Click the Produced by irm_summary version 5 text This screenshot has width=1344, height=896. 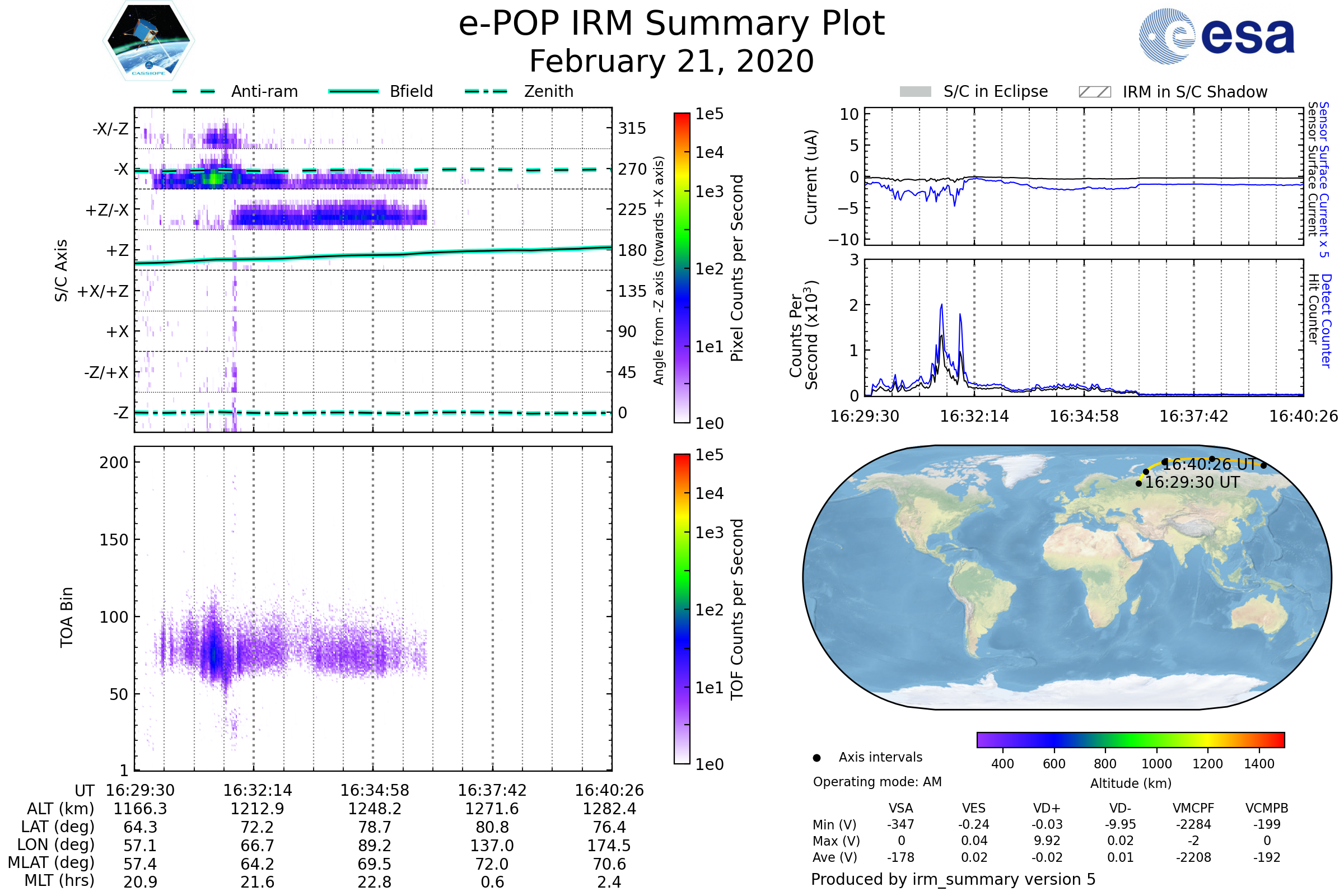click(953, 879)
